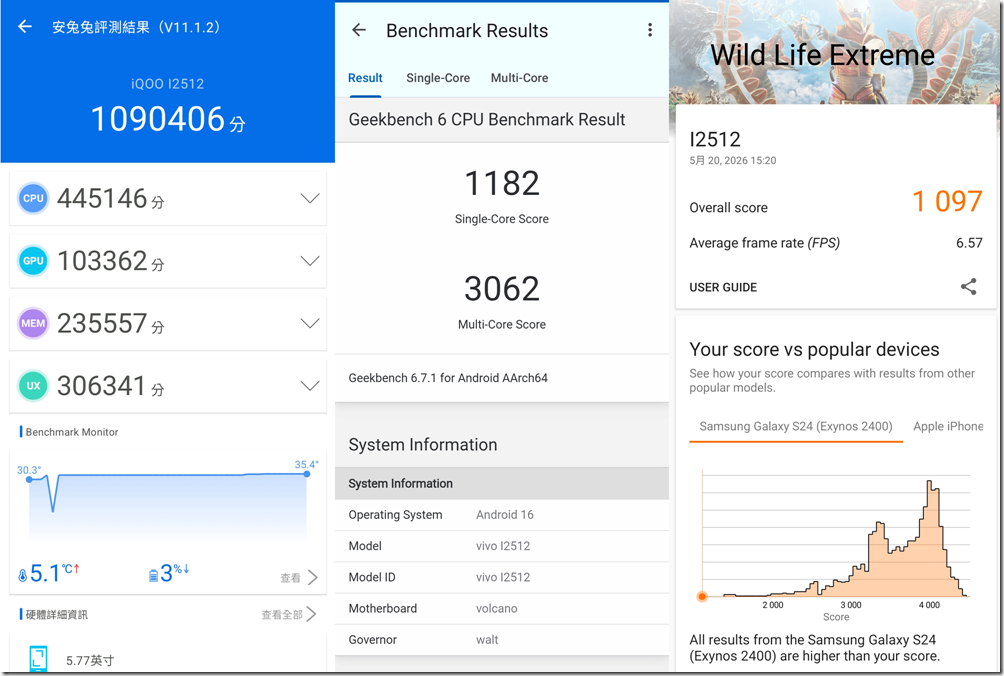Select the Model ID vivo I2512 row
This screenshot has height=676, width=1004.
pos(502,577)
